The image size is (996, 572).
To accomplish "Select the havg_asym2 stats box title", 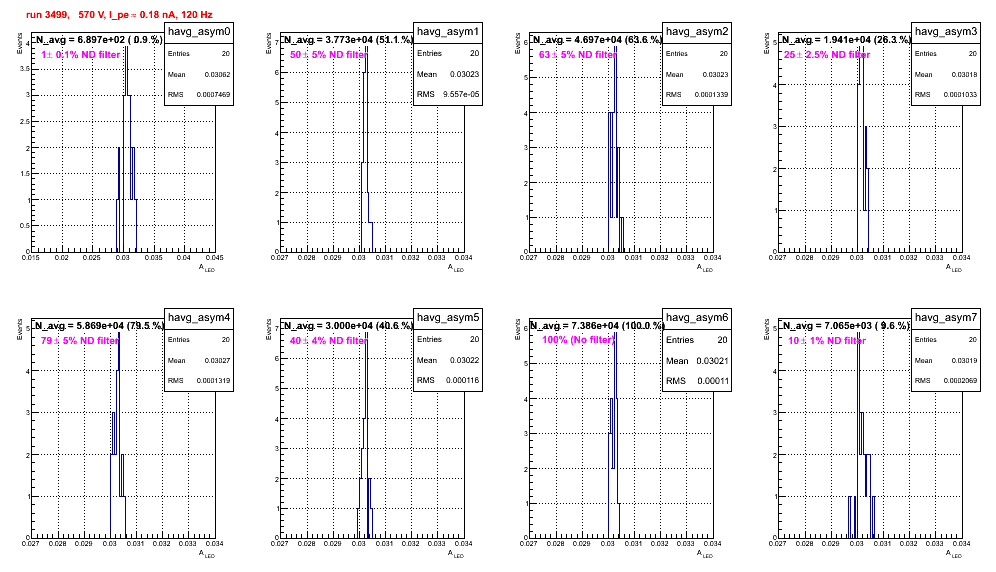I will tap(697, 32).
